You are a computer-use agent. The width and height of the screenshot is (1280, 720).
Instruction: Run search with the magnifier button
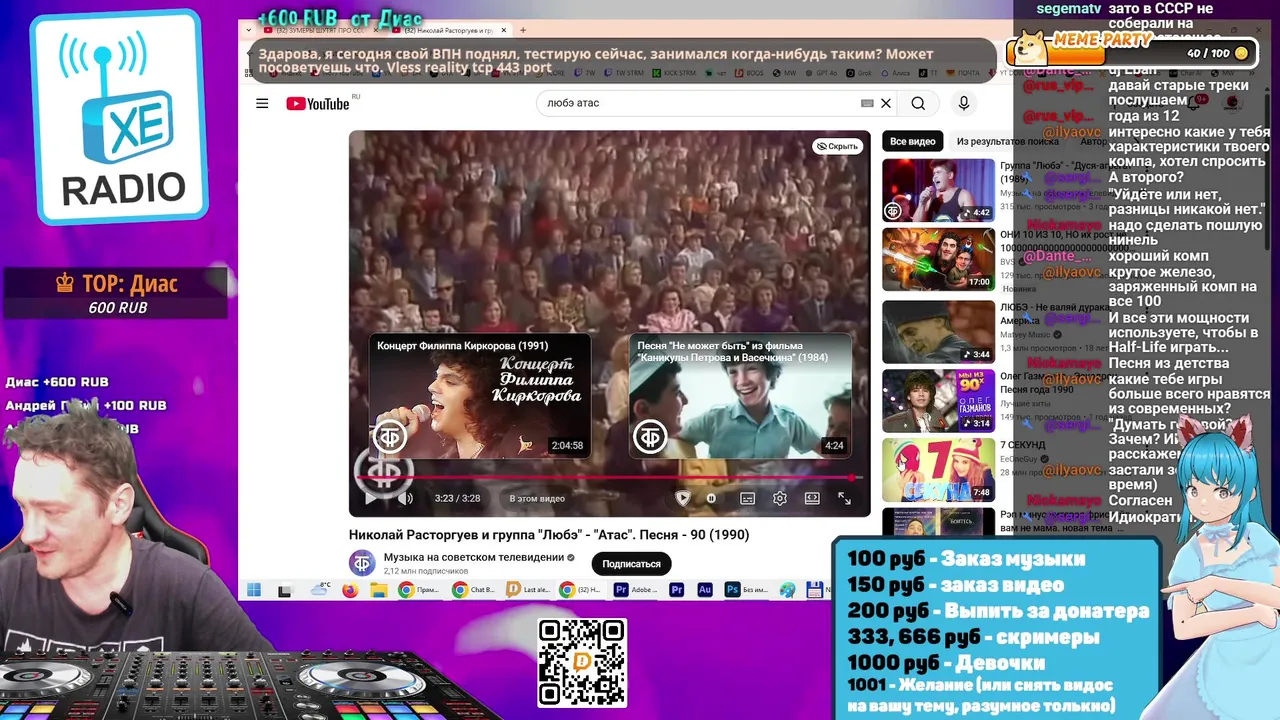click(x=918, y=103)
